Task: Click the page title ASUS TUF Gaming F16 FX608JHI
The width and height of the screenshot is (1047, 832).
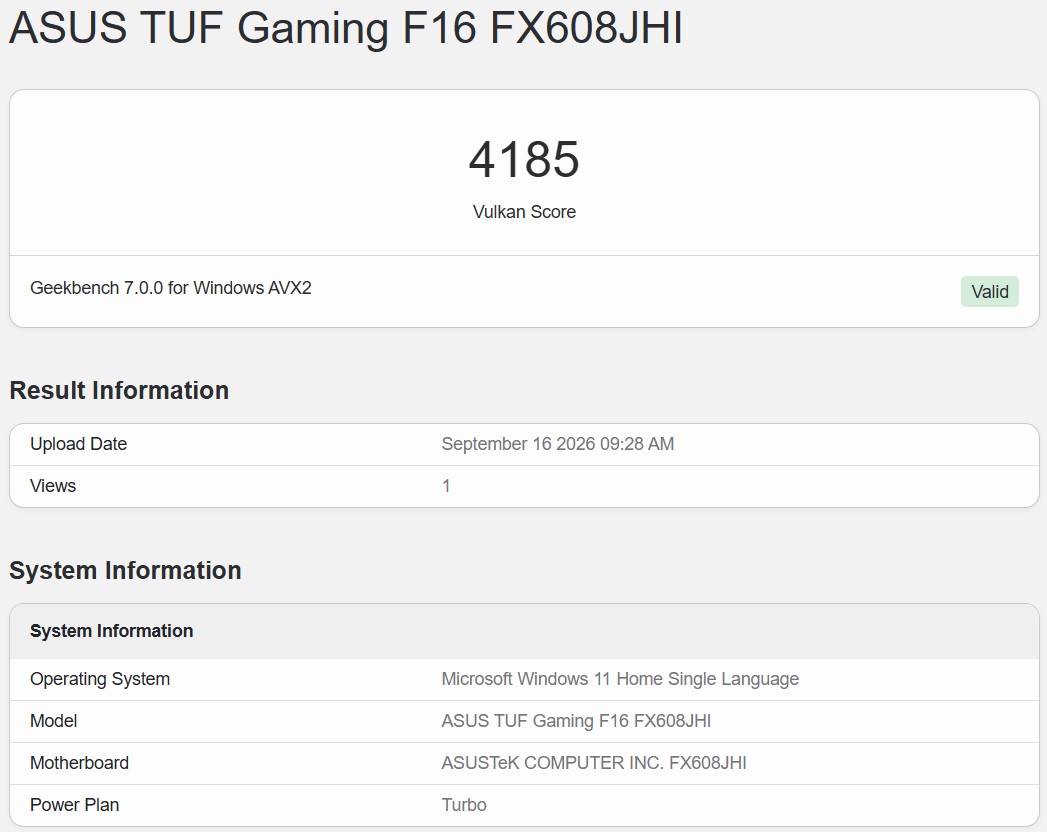Action: point(346,28)
